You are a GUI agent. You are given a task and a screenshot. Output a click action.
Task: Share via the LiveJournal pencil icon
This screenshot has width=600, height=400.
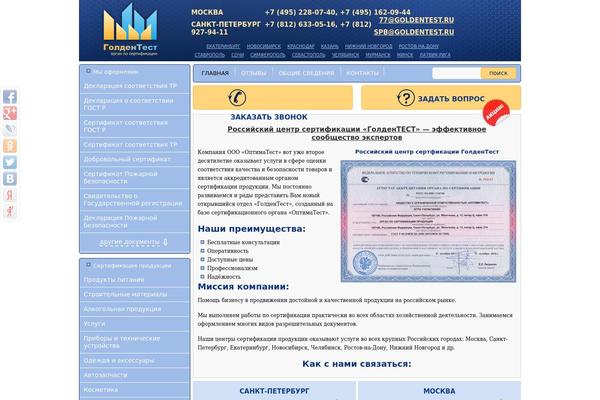tap(10, 130)
